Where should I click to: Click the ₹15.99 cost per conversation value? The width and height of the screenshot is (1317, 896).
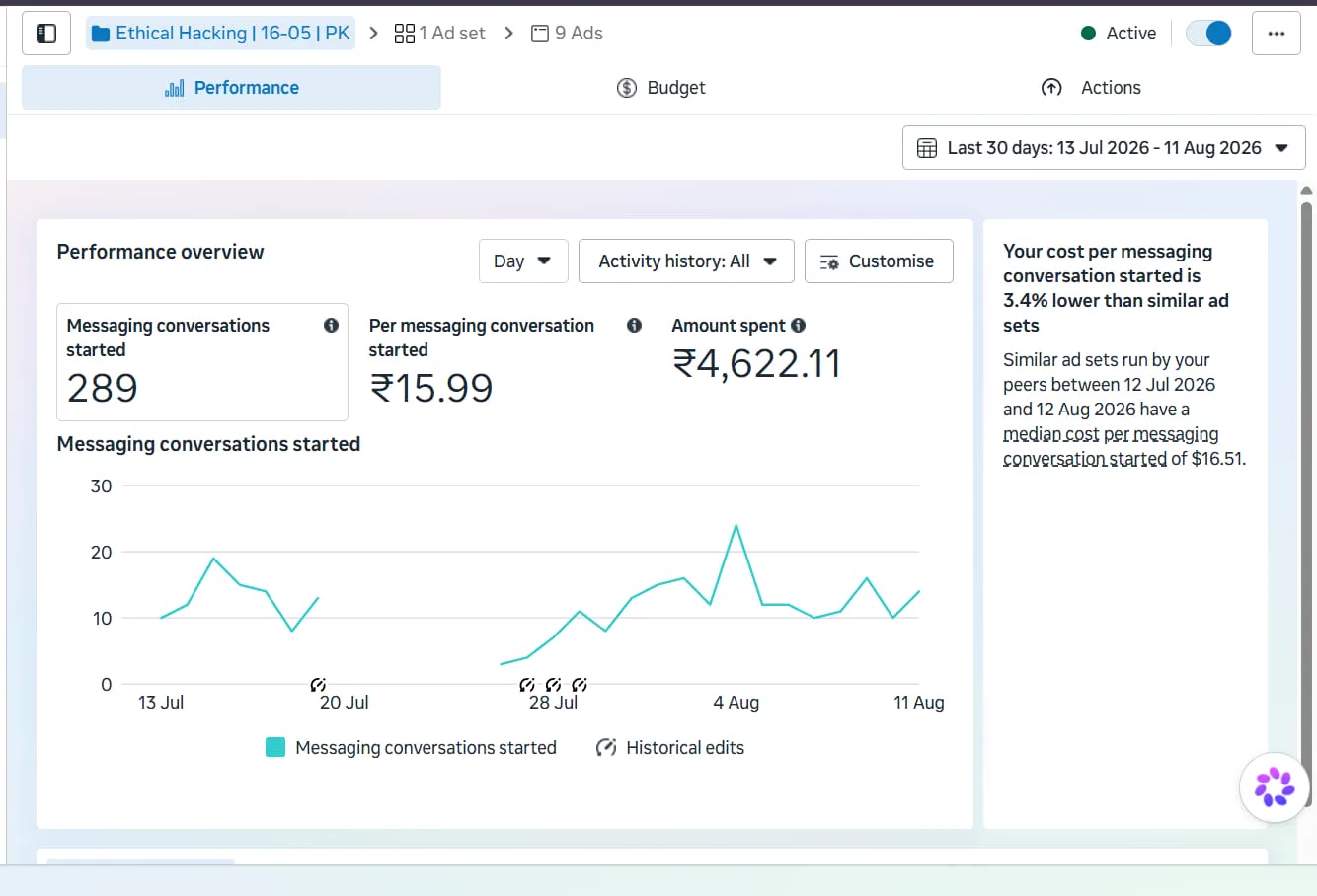pyautogui.click(x=431, y=388)
